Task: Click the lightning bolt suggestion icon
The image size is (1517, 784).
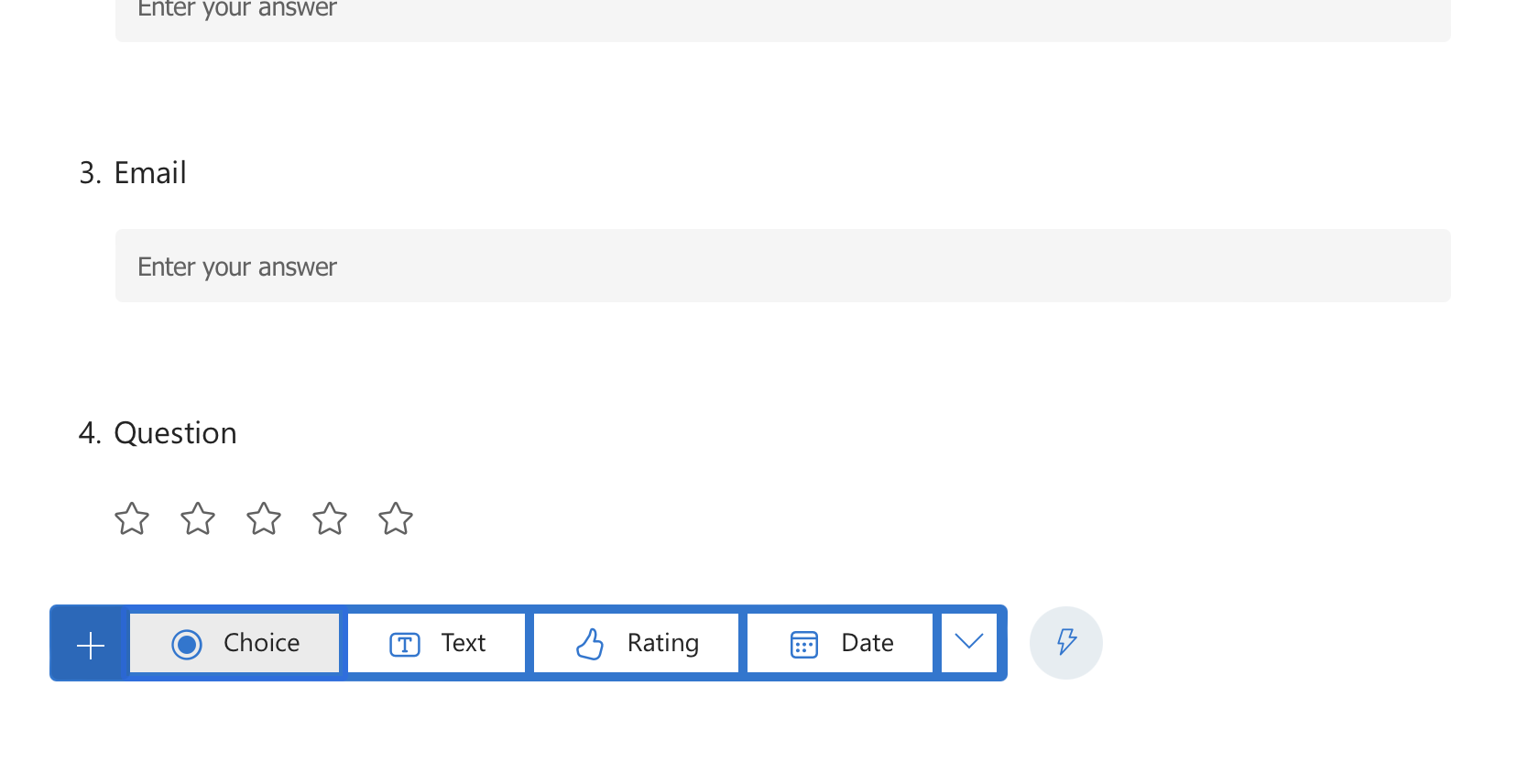Action: (x=1065, y=643)
